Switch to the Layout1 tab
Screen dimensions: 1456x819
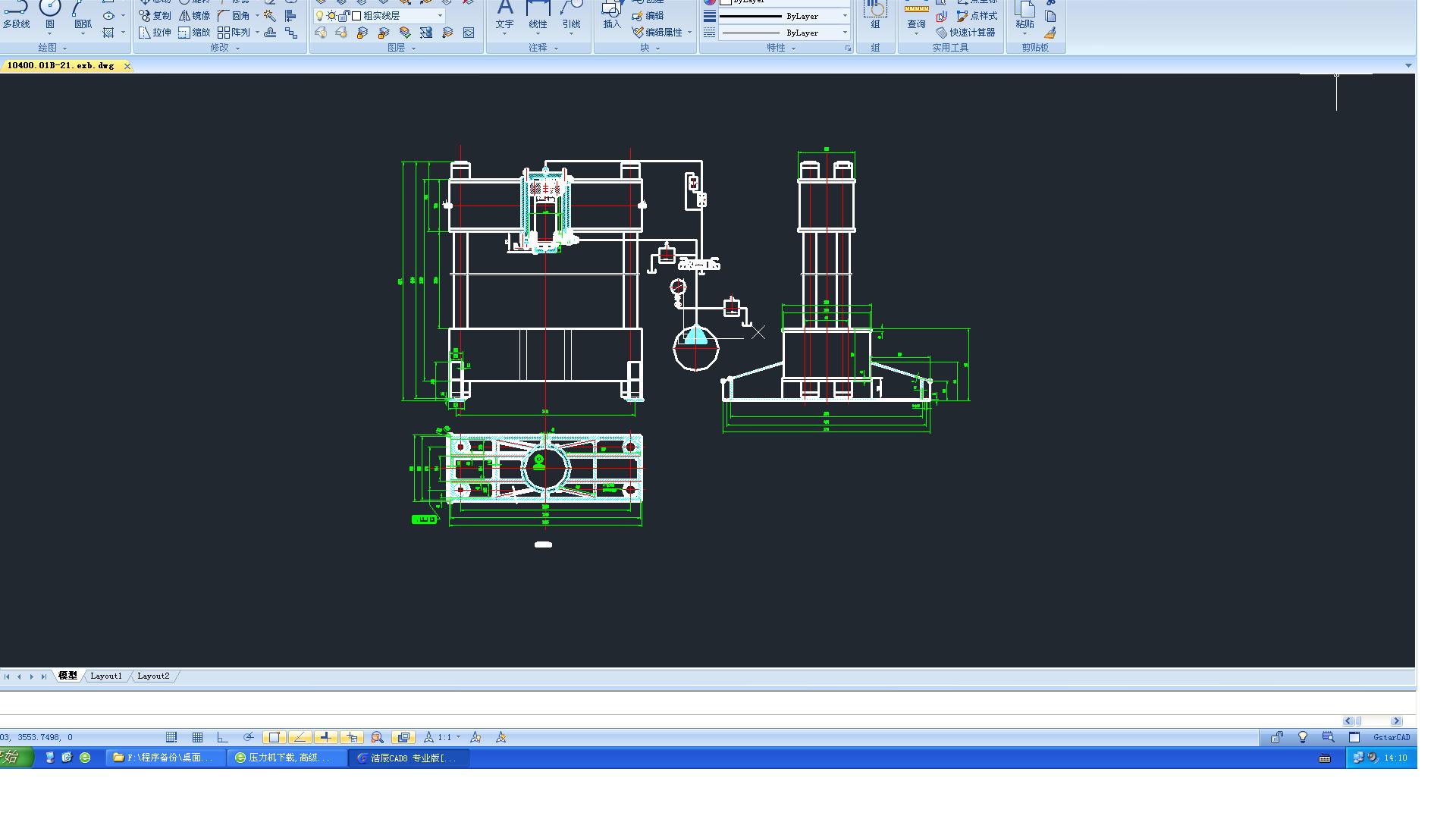pos(106,676)
